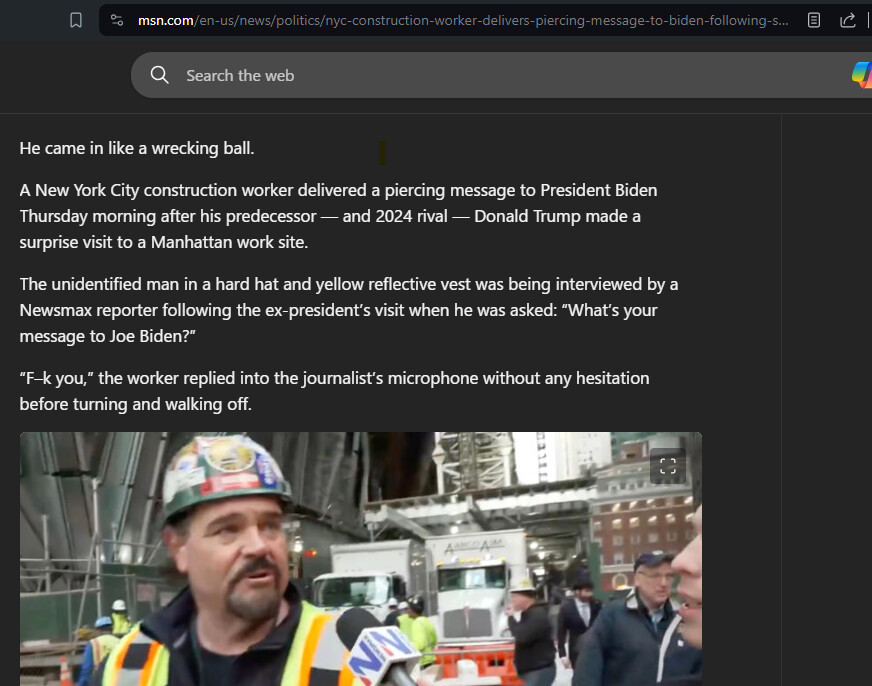Click the msn.com URL in address bar
Image resolution: width=872 pixels, height=686 pixels.
coord(463,21)
